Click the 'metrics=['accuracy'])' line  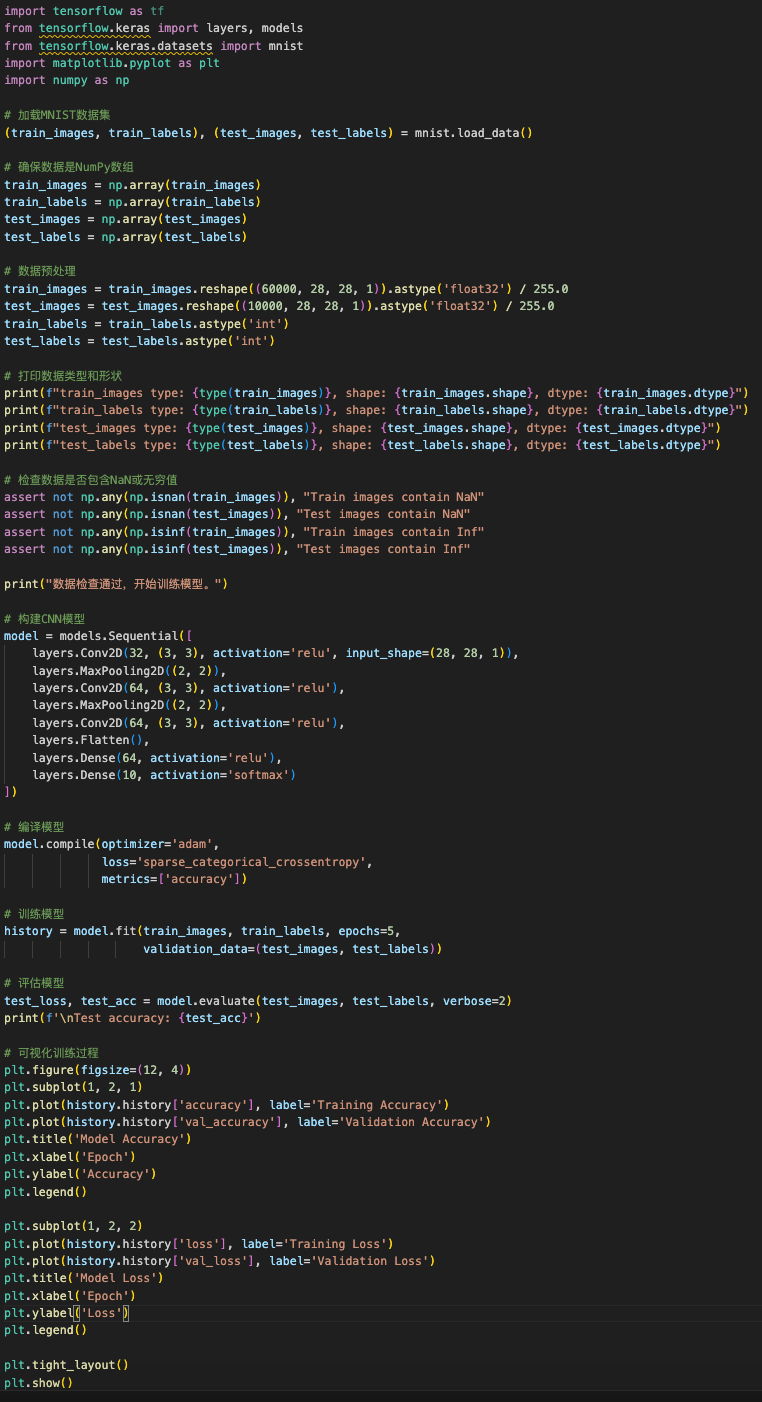click(x=174, y=879)
